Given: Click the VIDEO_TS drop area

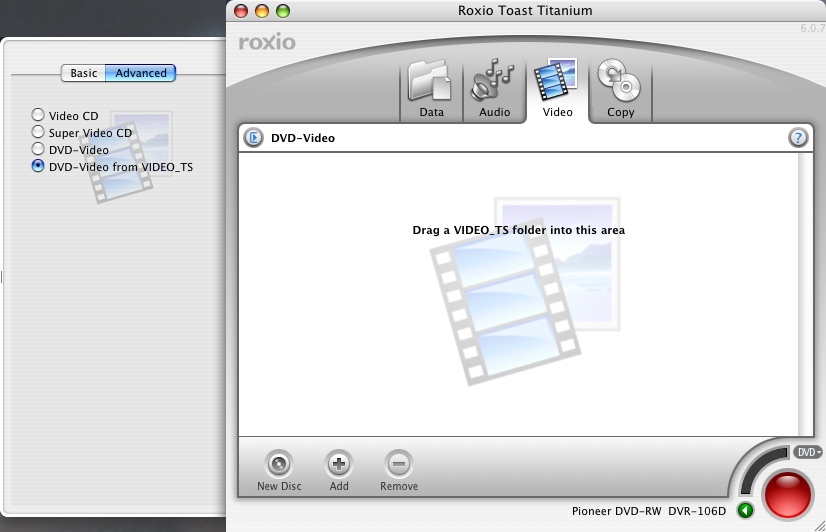Looking at the screenshot, I should [x=518, y=294].
